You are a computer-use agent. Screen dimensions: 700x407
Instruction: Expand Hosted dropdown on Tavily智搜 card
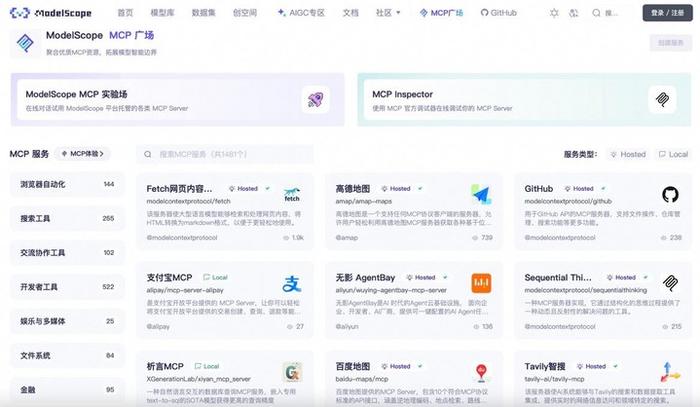616,366
